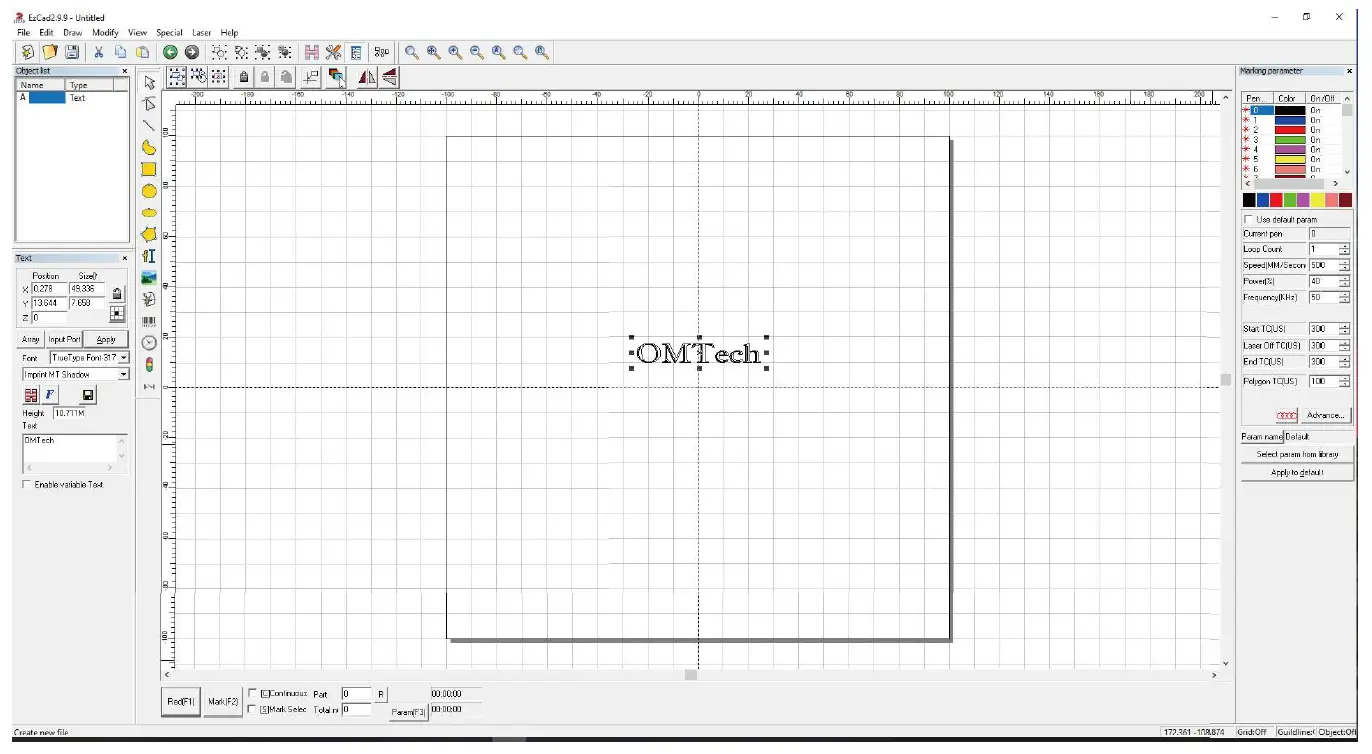Select the traffic light Input Port tool
The image size is (1372, 754).
[149, 364]
